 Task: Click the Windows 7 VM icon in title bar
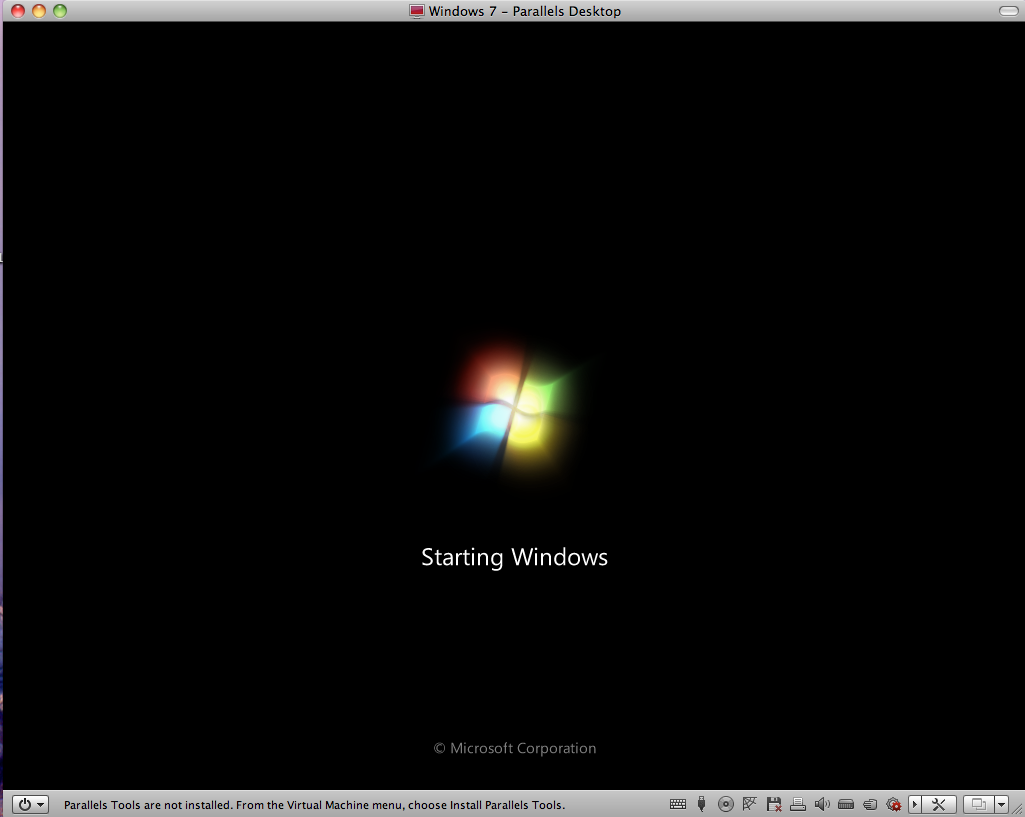click(416, 11)
